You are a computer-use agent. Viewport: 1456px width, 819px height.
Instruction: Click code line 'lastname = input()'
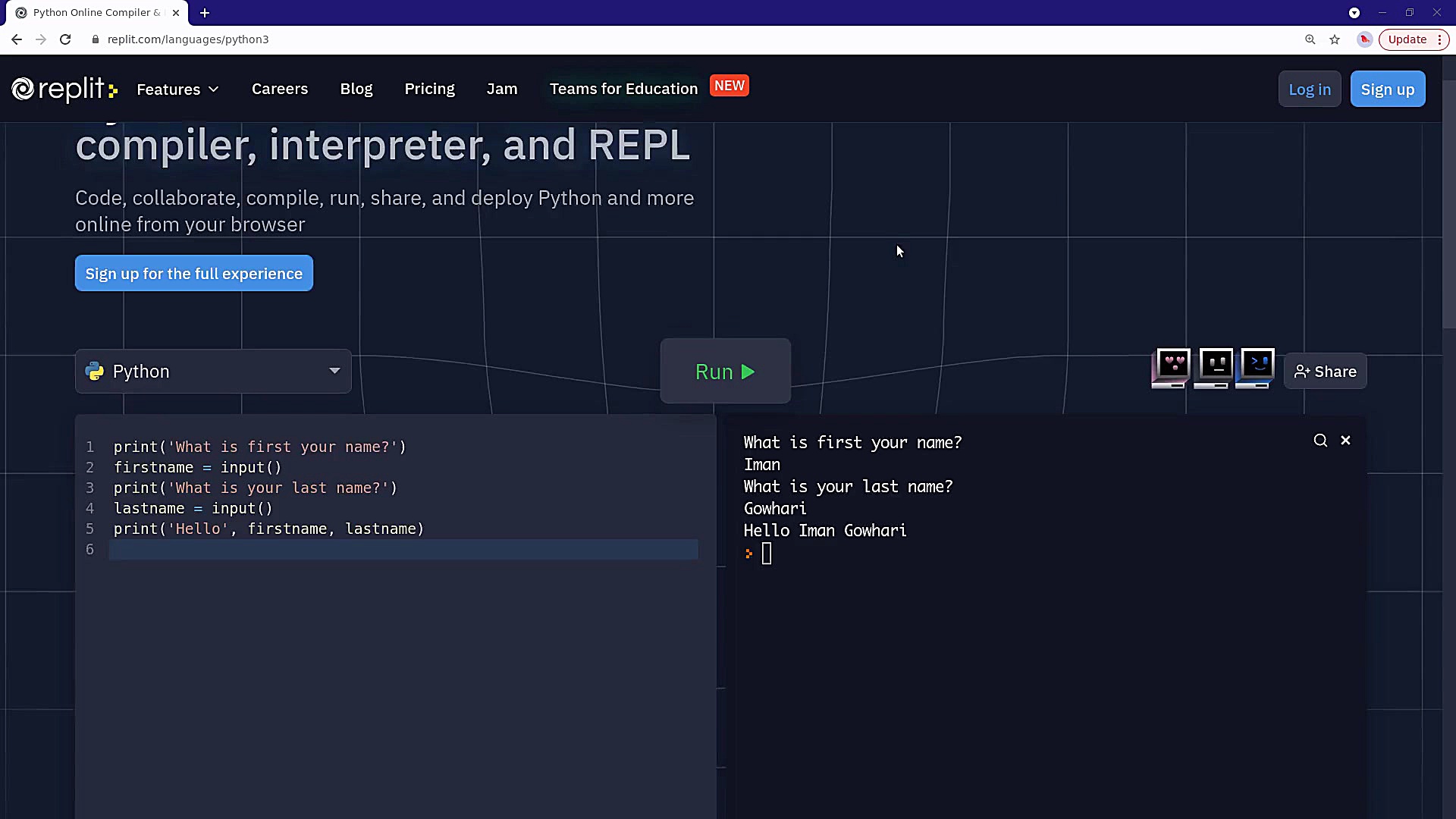click(193, 508)
